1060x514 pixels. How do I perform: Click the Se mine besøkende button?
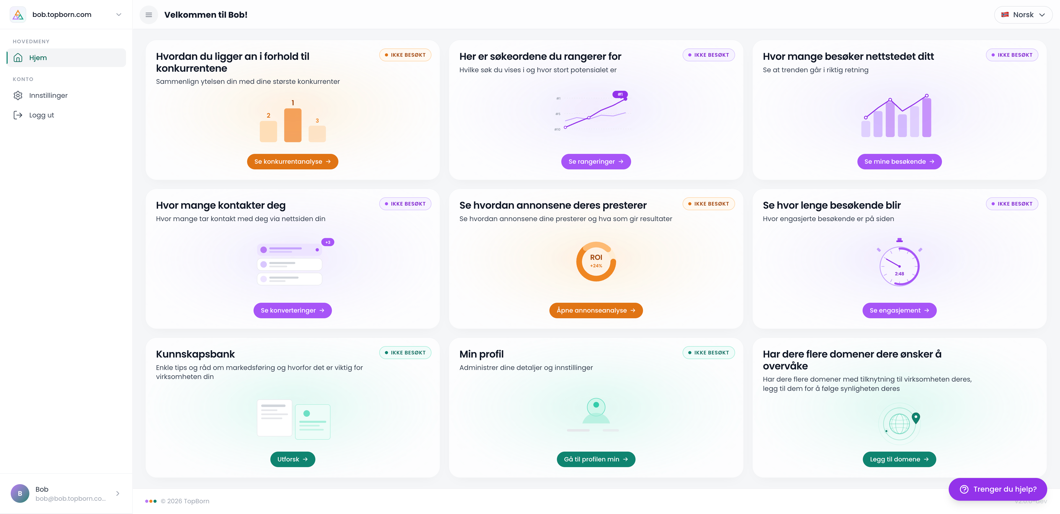click(x=899, y=162)
